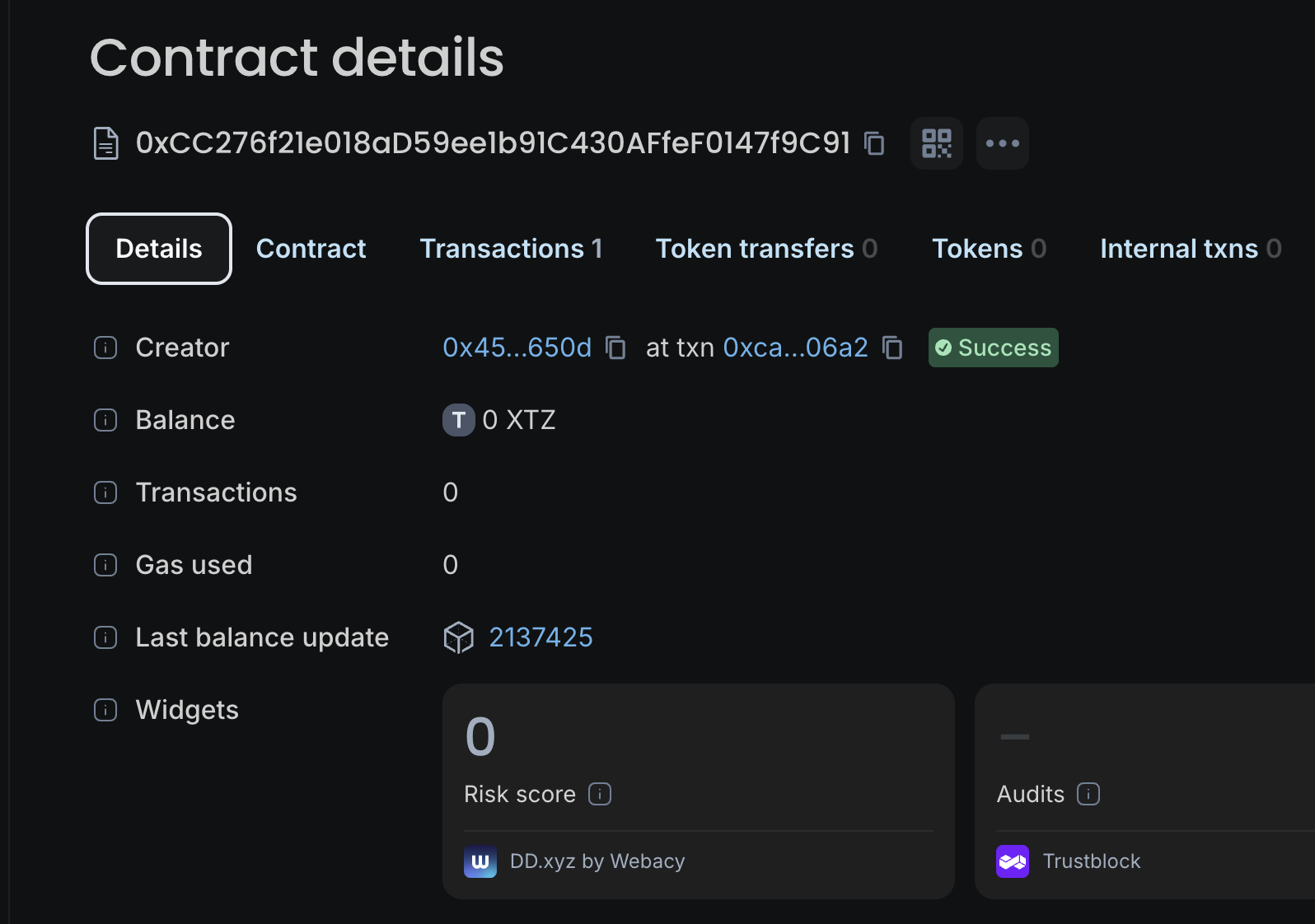This screenshot has height=924, width=1315.
Task: Show the Risk score info tooltip
Action: [x=599, y=794]
